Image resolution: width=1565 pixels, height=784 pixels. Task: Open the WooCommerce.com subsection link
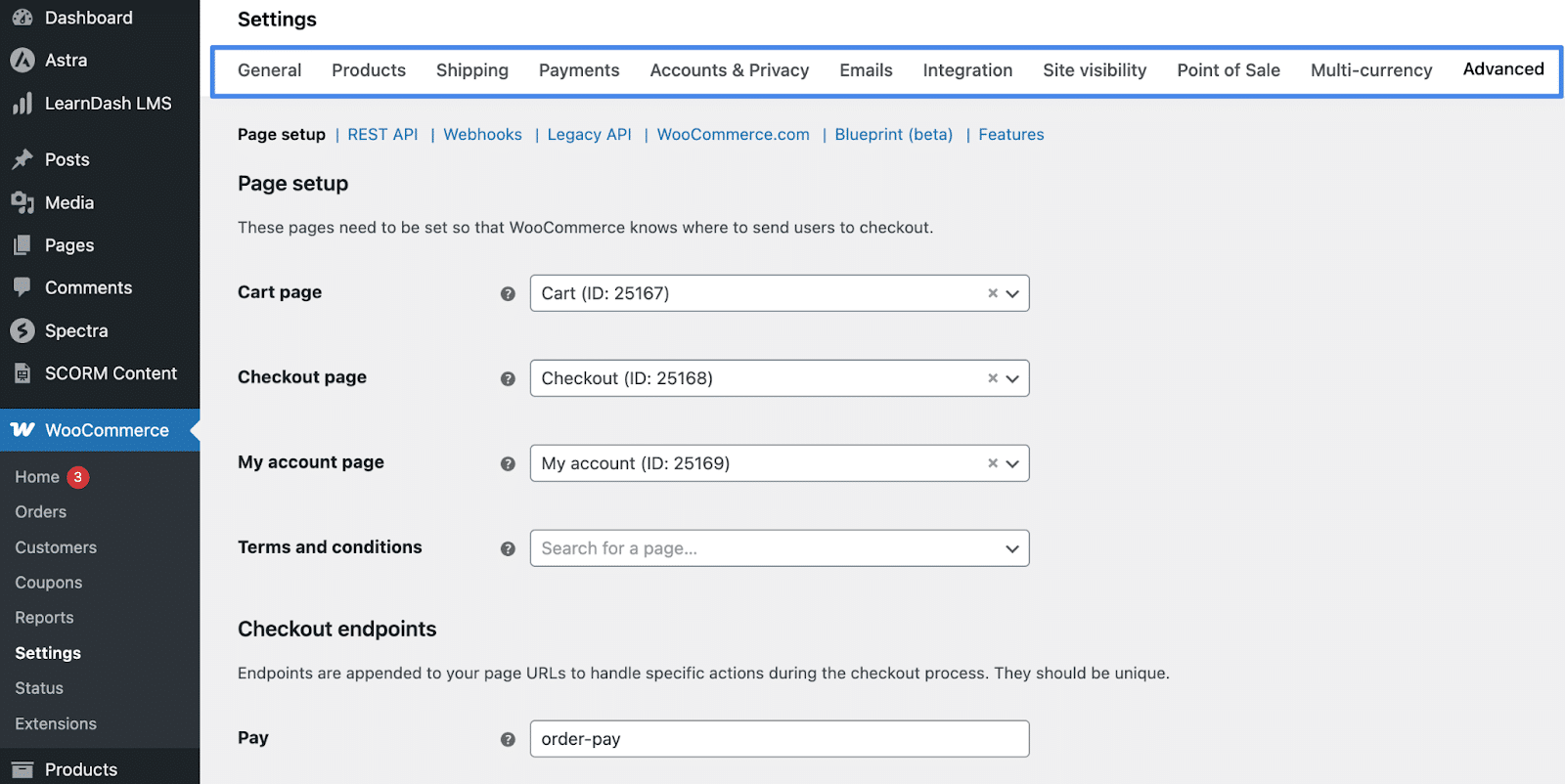tap(733, 135)
